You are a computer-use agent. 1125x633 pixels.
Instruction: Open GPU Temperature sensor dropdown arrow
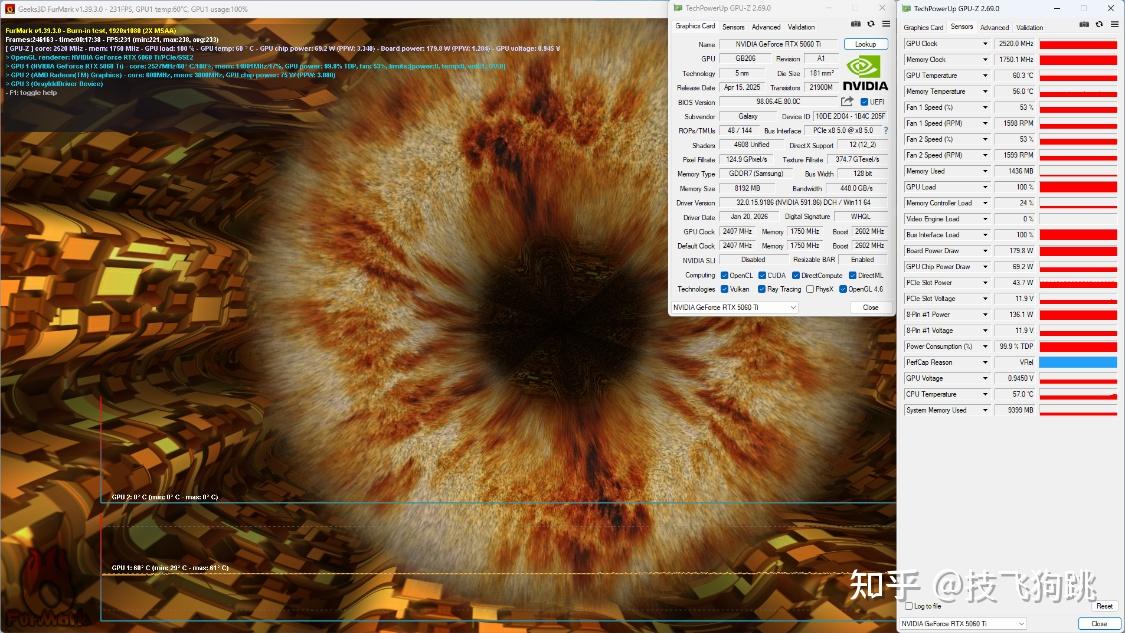[x=985, y=75]
